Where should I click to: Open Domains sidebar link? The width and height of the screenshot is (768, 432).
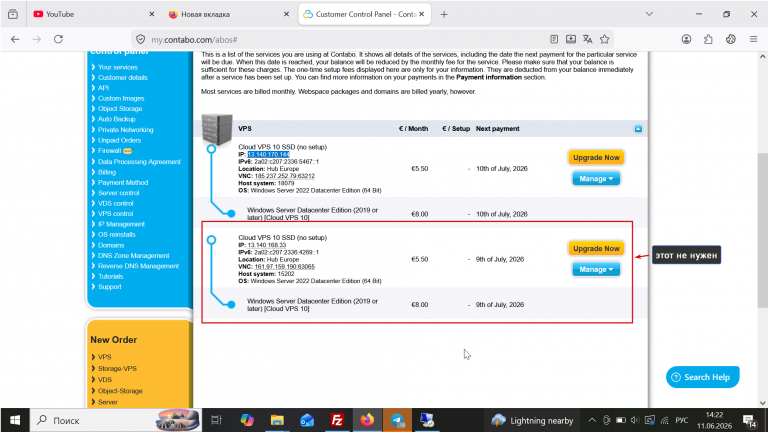(x=111, y=245)
